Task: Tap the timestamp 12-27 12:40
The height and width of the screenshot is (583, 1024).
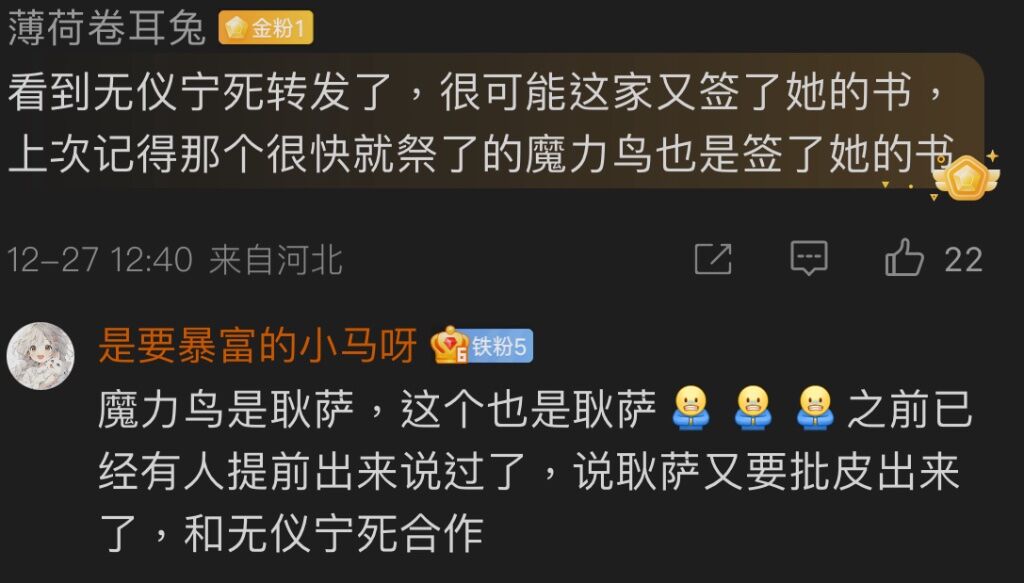Action: tap(100, 260)
